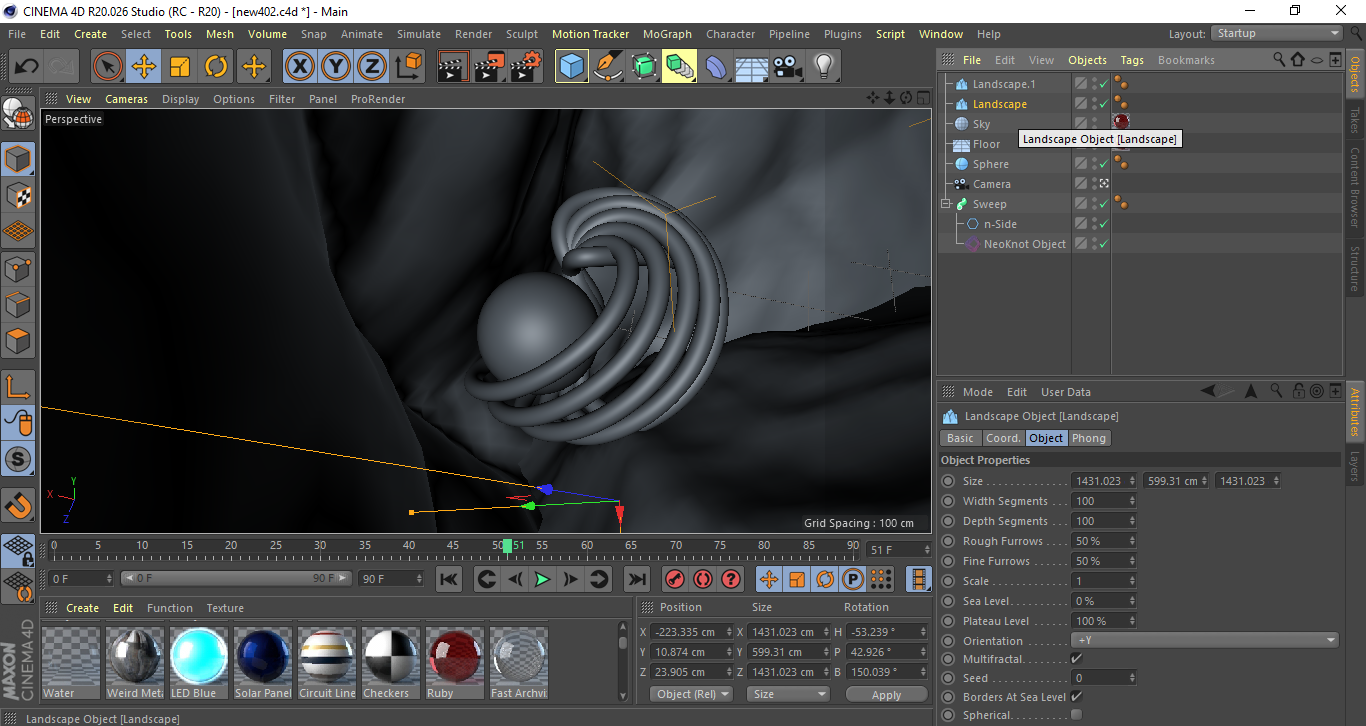This screenshot has width=1366, height=726.
Task: Toggle enable checkmark for NeoKnot Object
Action: (x=1102, y=244)
